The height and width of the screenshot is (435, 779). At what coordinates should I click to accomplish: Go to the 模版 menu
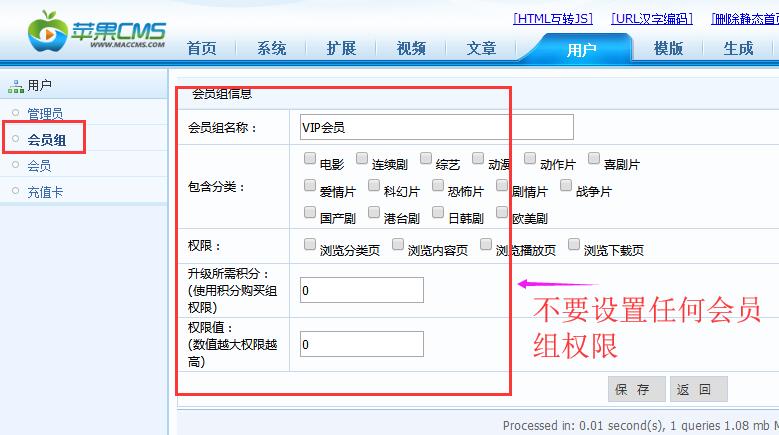(x=668, y=48)
